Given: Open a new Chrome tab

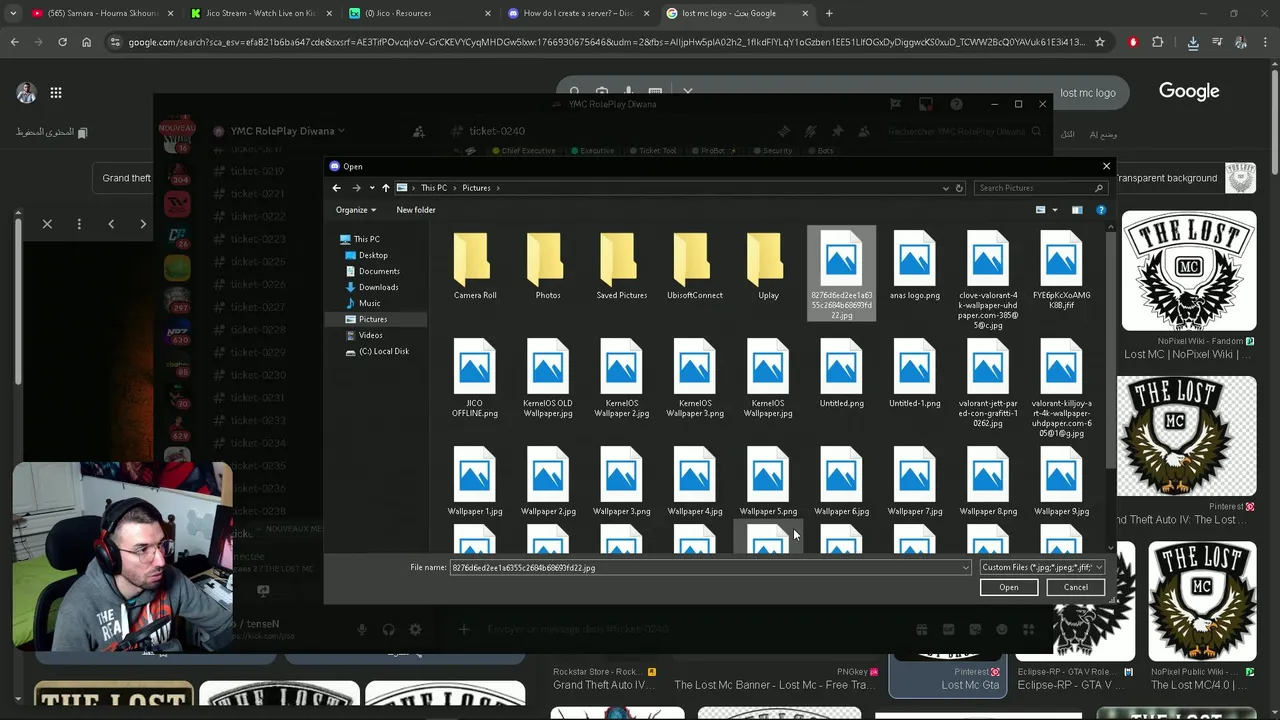Looking at the screenshot, I should (829, 13).
